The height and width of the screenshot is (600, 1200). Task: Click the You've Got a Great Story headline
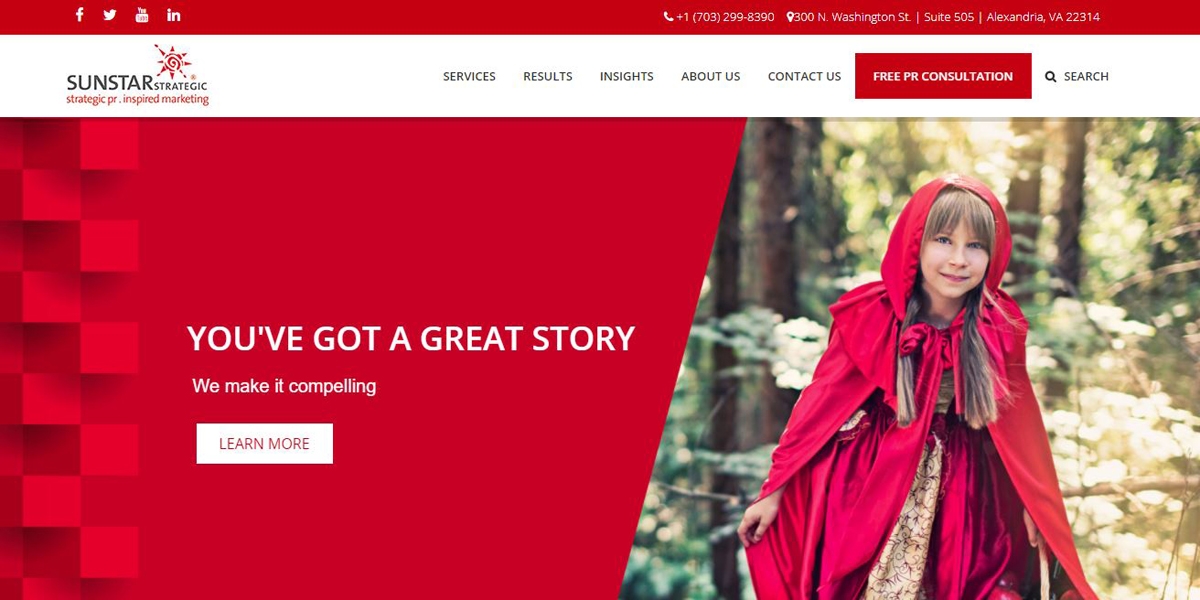click(411, 338)
